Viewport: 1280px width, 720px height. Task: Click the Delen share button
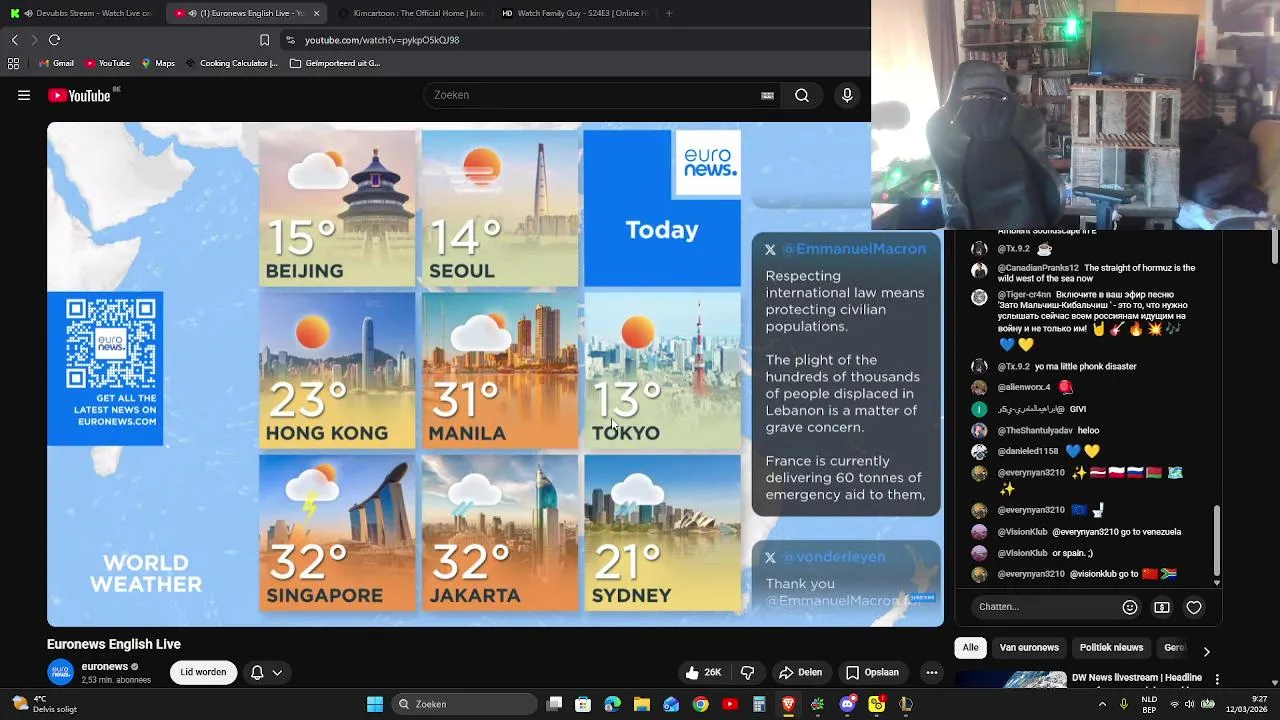click(800, 673)
